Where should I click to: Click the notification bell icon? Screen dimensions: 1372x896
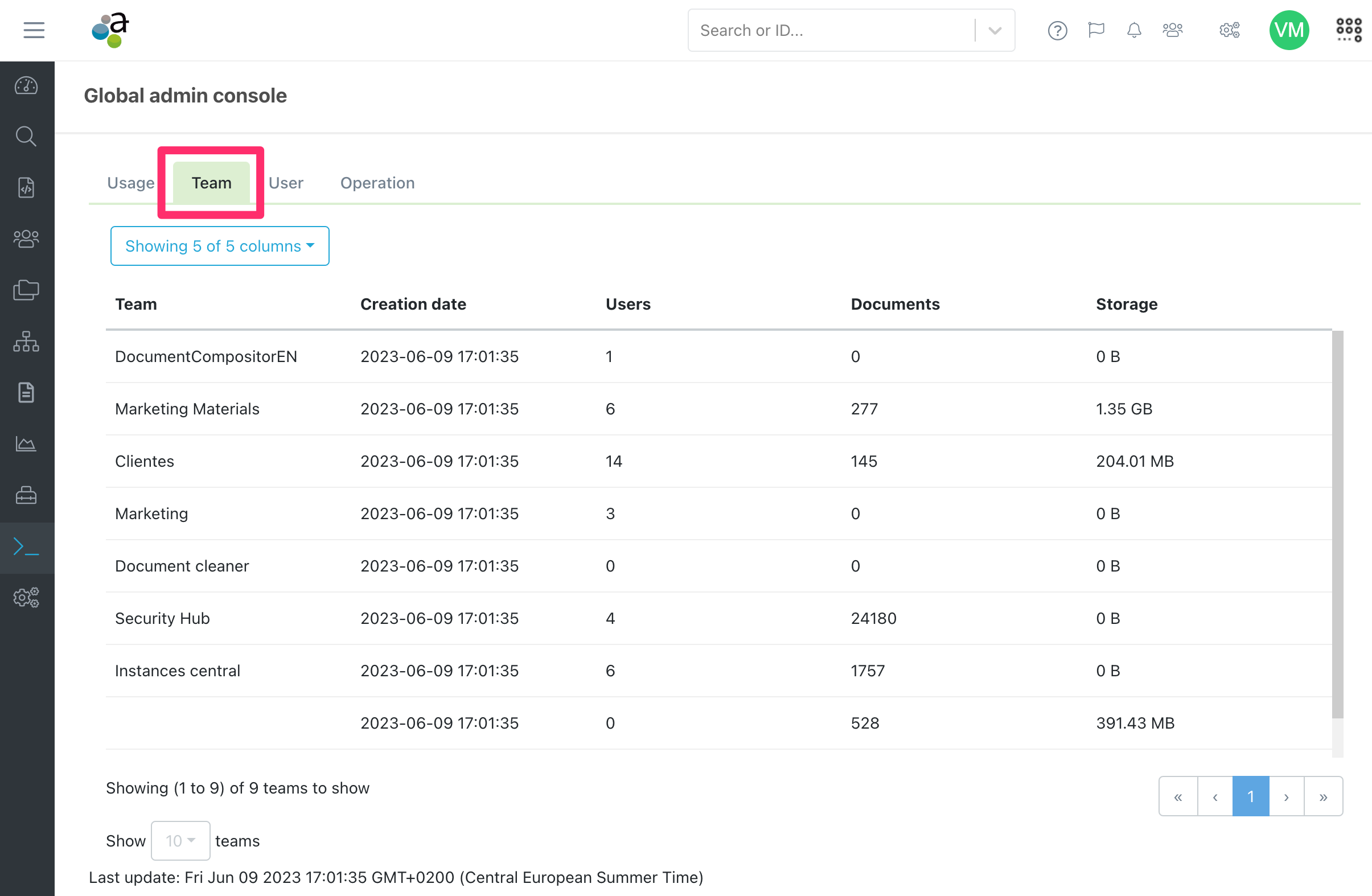(x=1134, y=30)
